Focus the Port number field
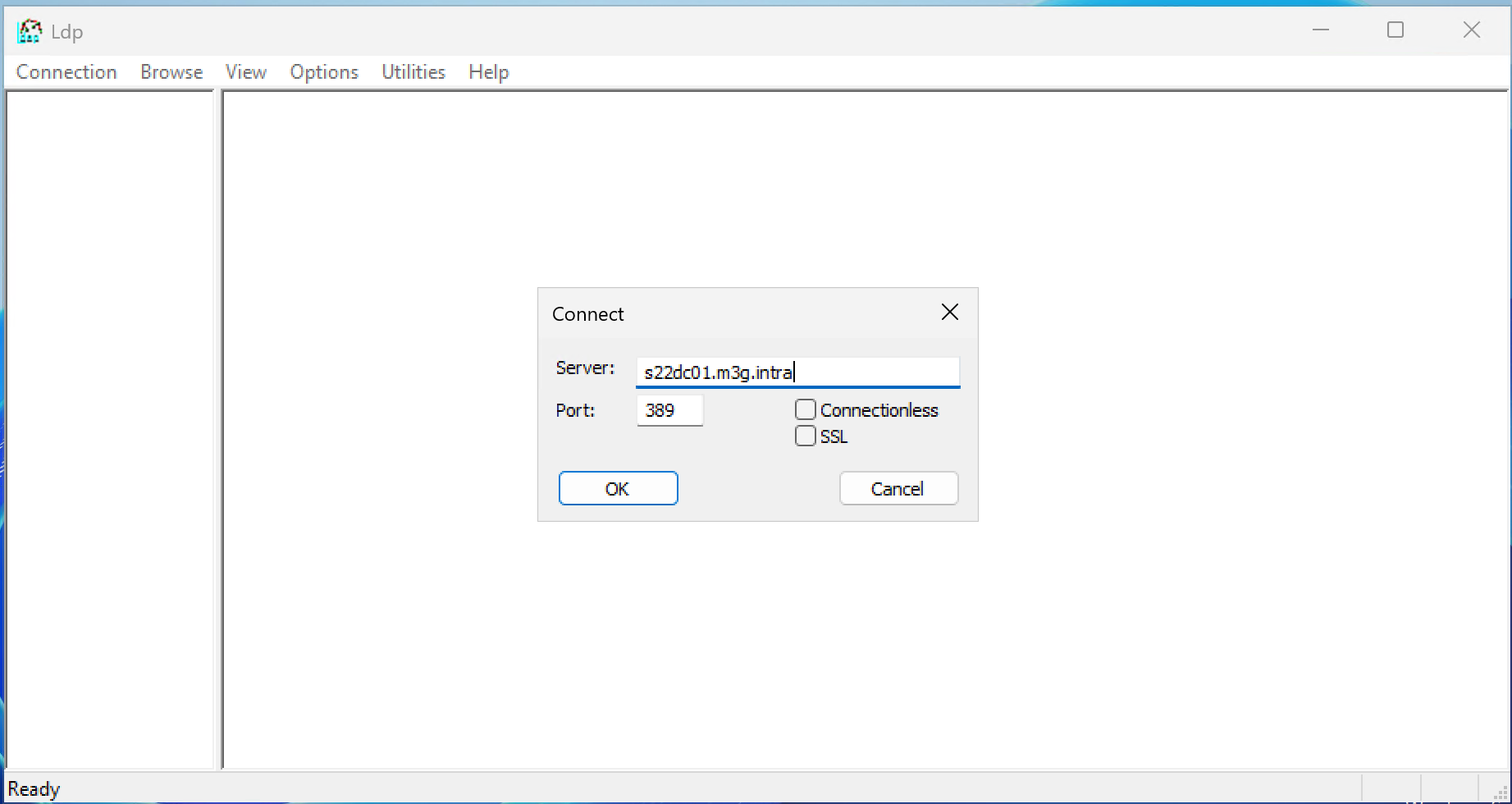The image size is (1512, 804). (669, 410)
